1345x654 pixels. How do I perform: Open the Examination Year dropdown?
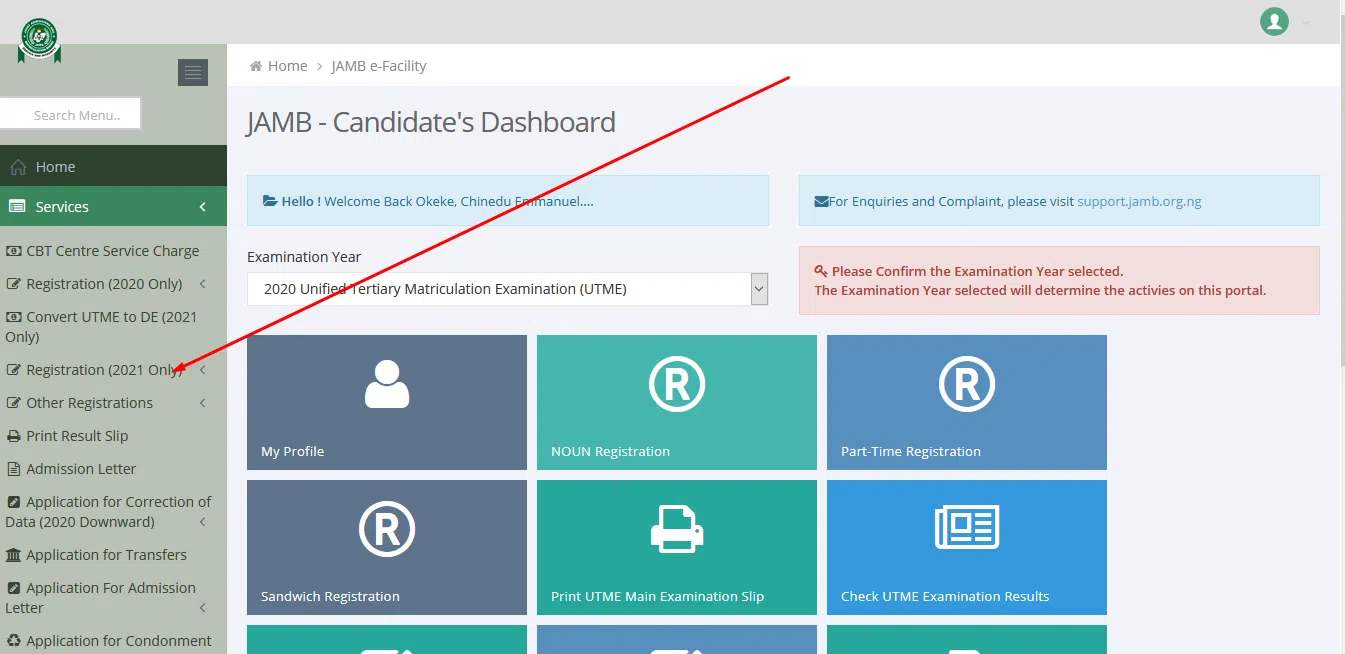point(508,289)
